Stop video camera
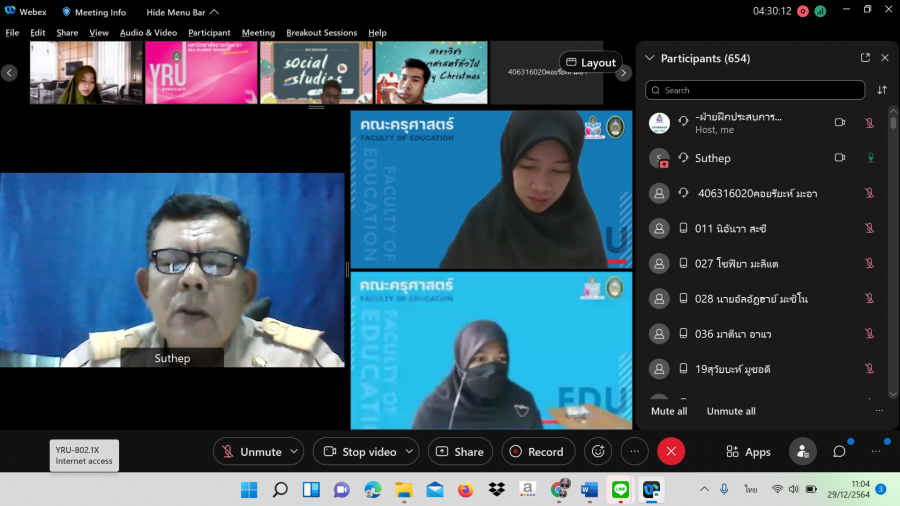 tap(360, 452)
